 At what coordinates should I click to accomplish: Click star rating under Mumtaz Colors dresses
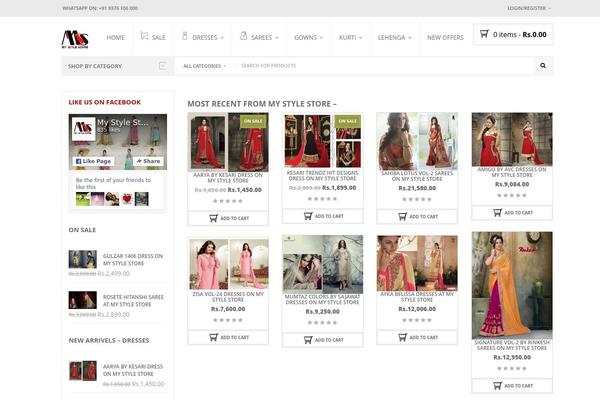click(x=323, y=323)
